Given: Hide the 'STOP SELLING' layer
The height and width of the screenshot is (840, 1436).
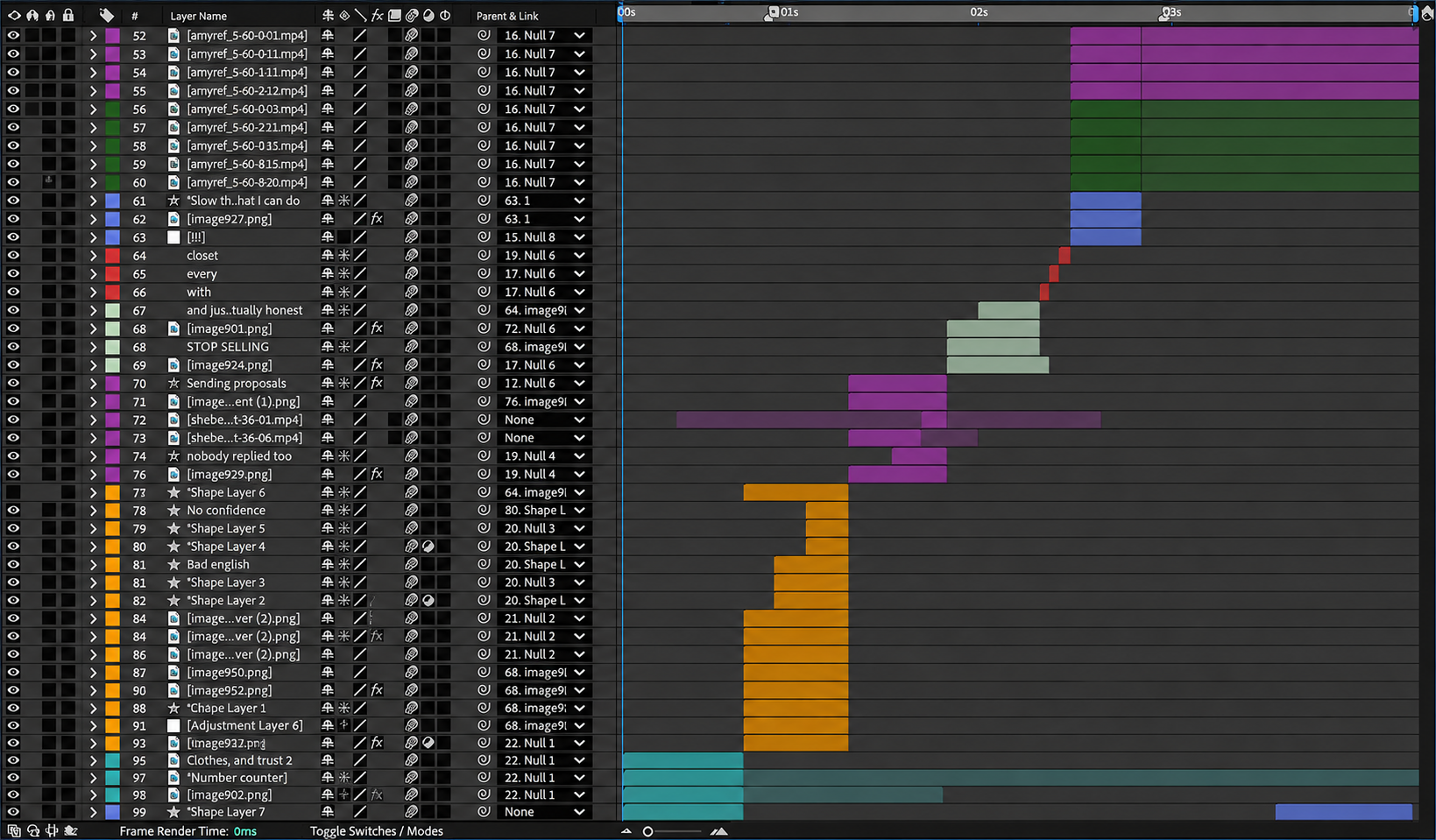Looking at the screenshot, I should tap(13, 347).
